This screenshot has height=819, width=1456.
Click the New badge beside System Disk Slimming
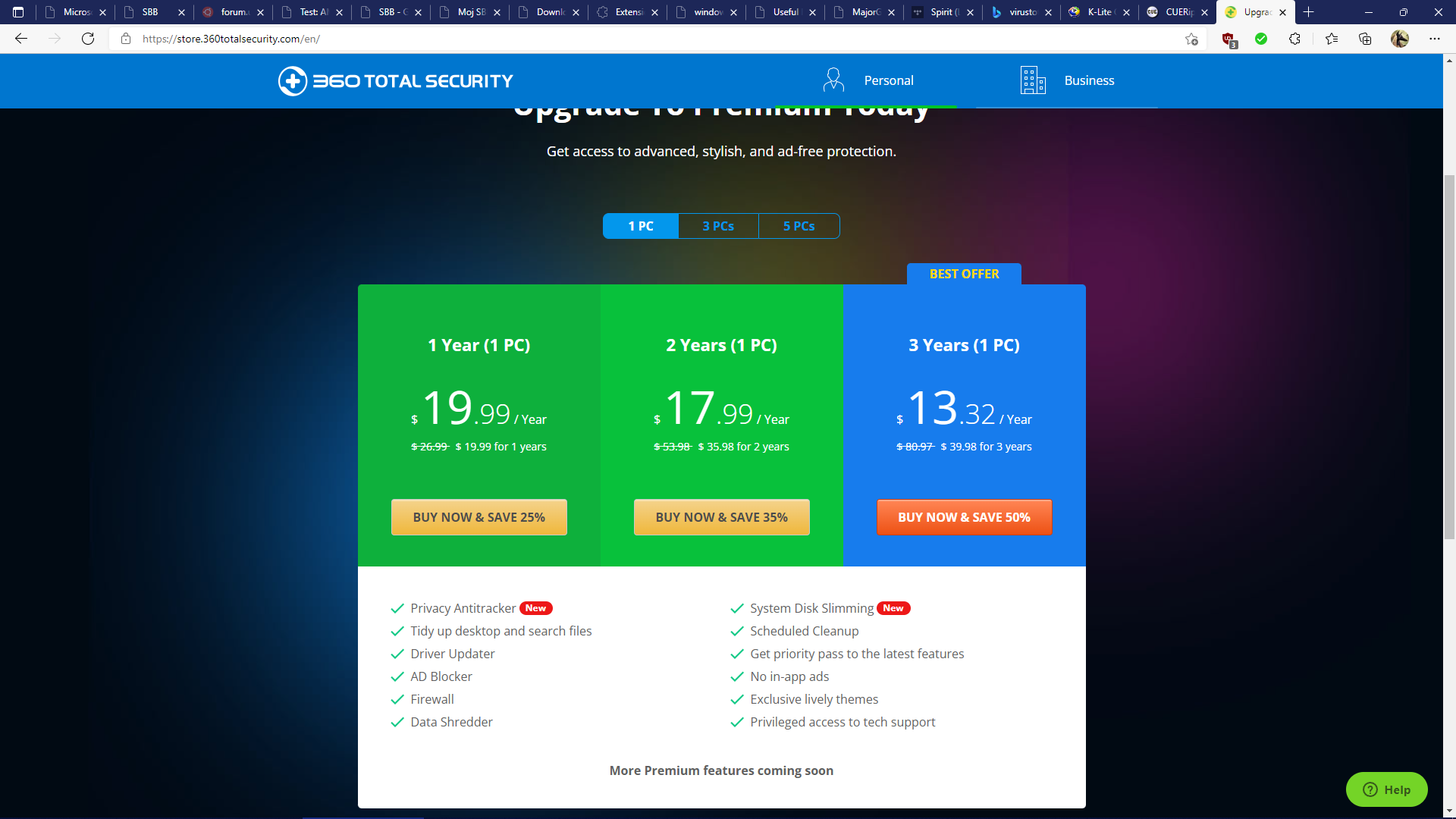[x=893, y=608]
